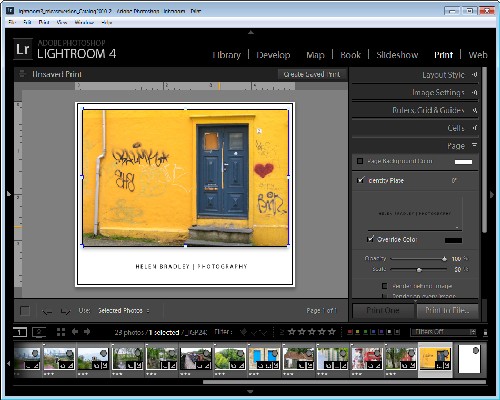The height and width of the screenshot is (400, 500).
Task: Set filter rating to one star
Action: (292, 332)
